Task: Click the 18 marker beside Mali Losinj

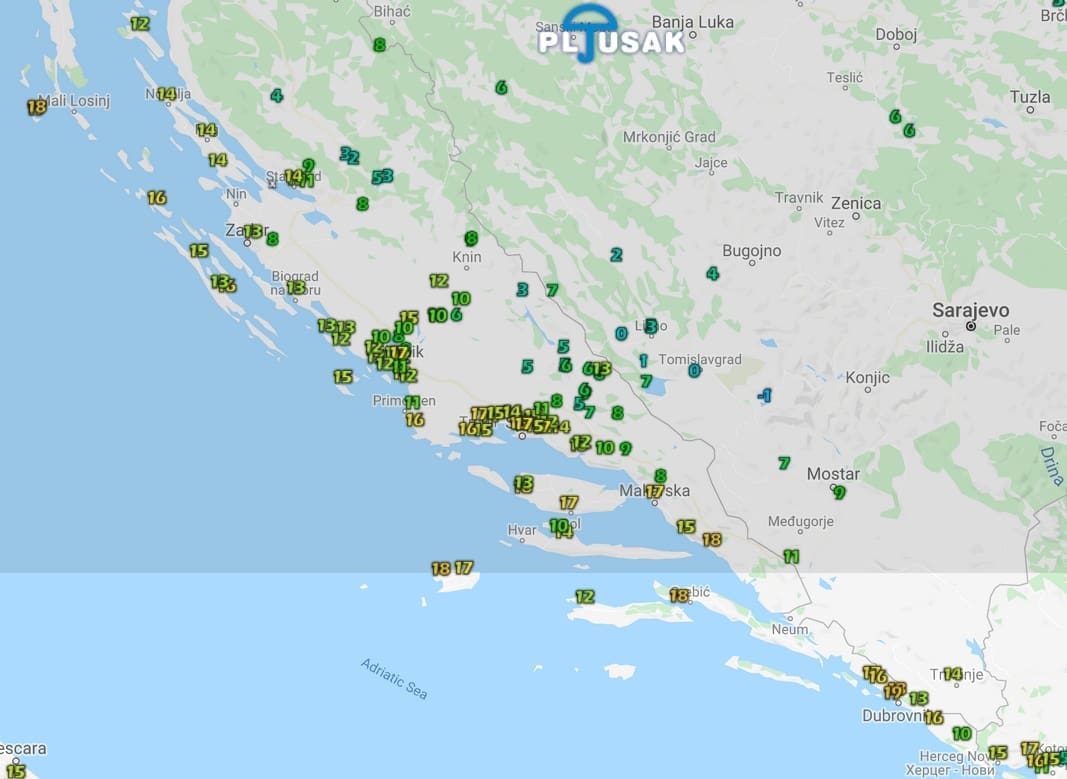Action: (x=37, y=106)
